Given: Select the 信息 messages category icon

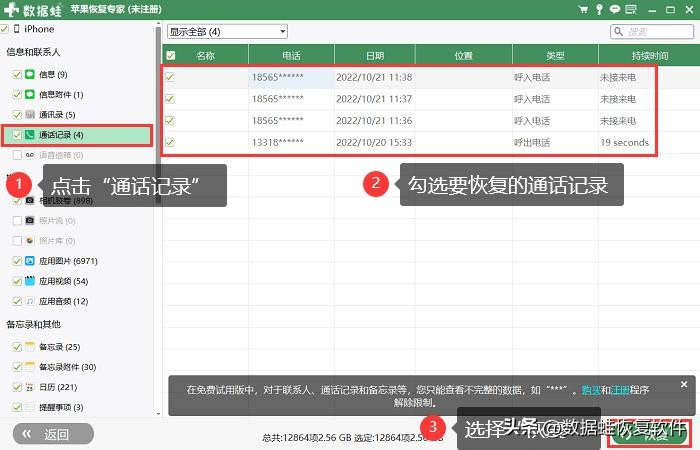Looking at the screenshot, I should tap(30, 75).
